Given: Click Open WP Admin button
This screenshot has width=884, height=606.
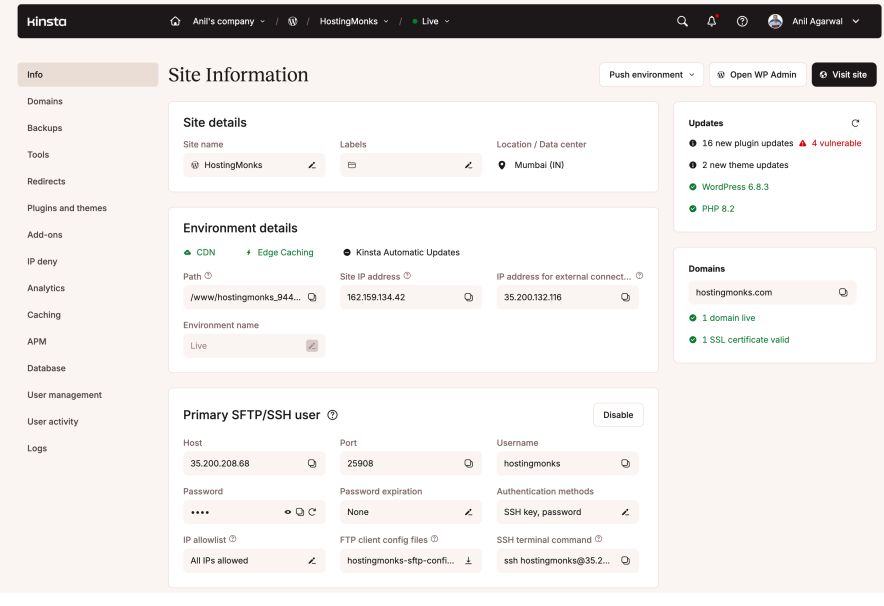Looking at the screenshot, I should coord(757,74).
